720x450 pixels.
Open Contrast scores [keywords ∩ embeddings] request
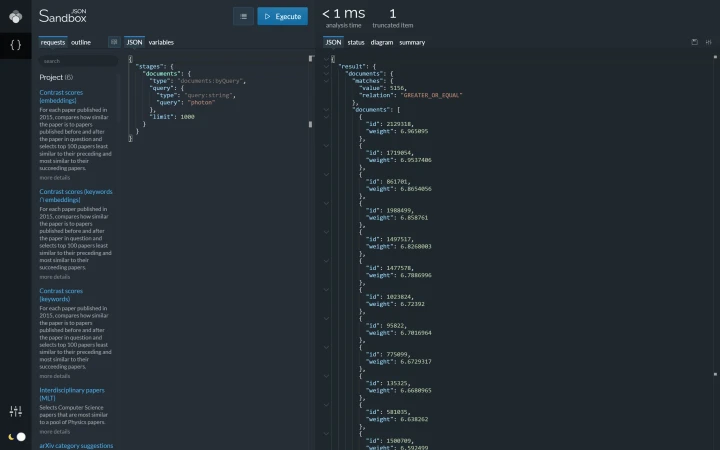pos(76,196)
